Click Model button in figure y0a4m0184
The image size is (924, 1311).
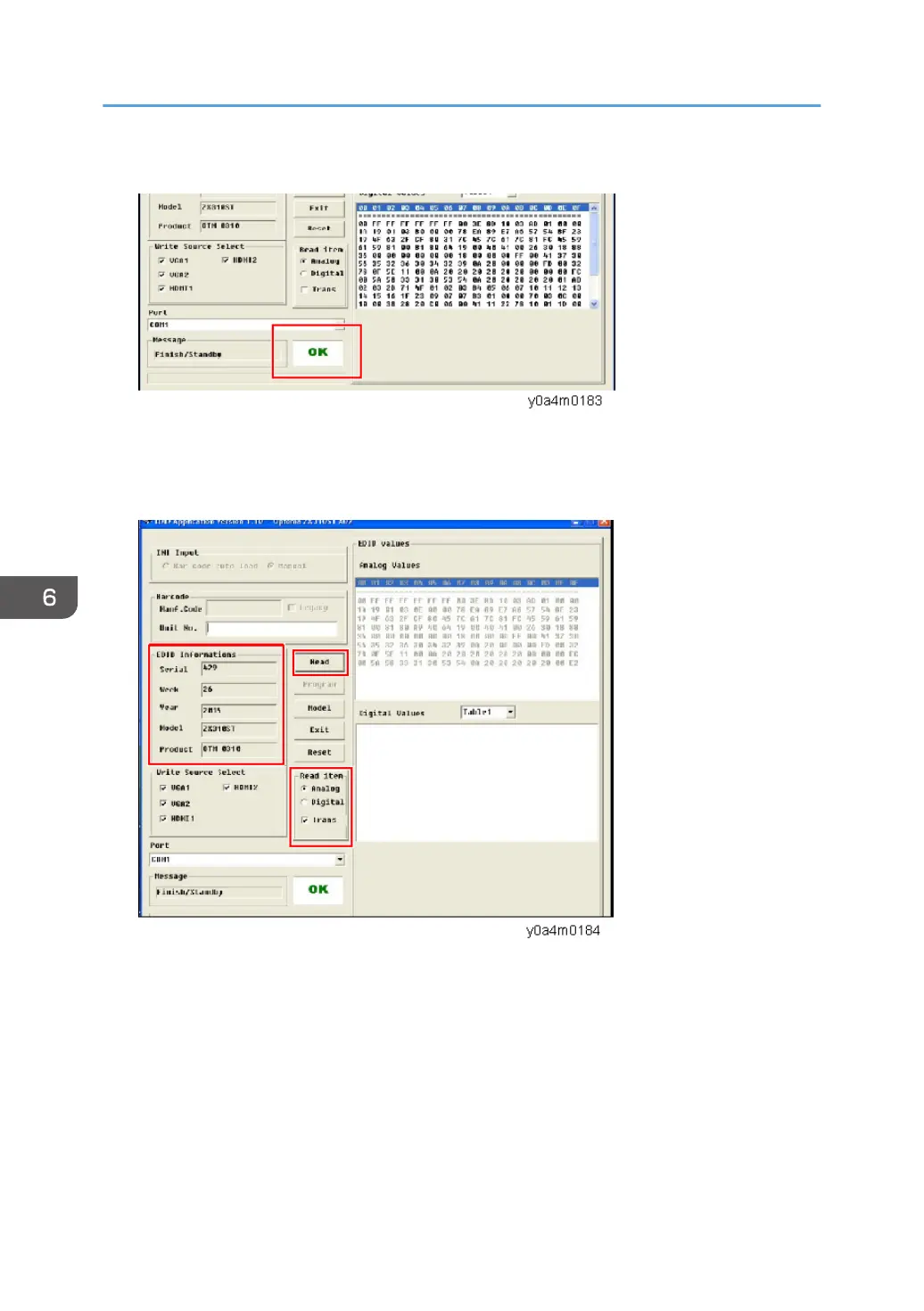tap(319, 708)
